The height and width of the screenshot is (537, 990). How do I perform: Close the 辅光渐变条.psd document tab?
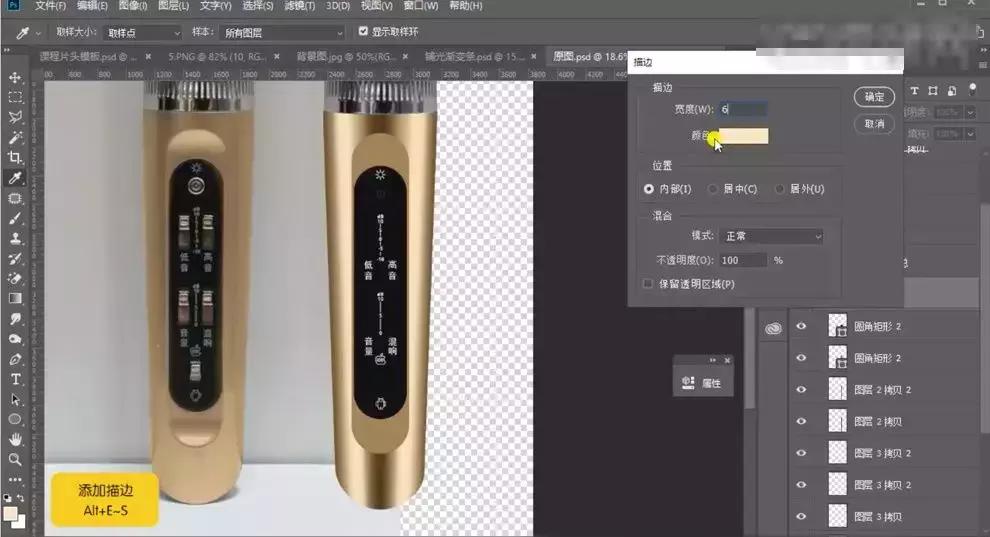click(534, 57)
